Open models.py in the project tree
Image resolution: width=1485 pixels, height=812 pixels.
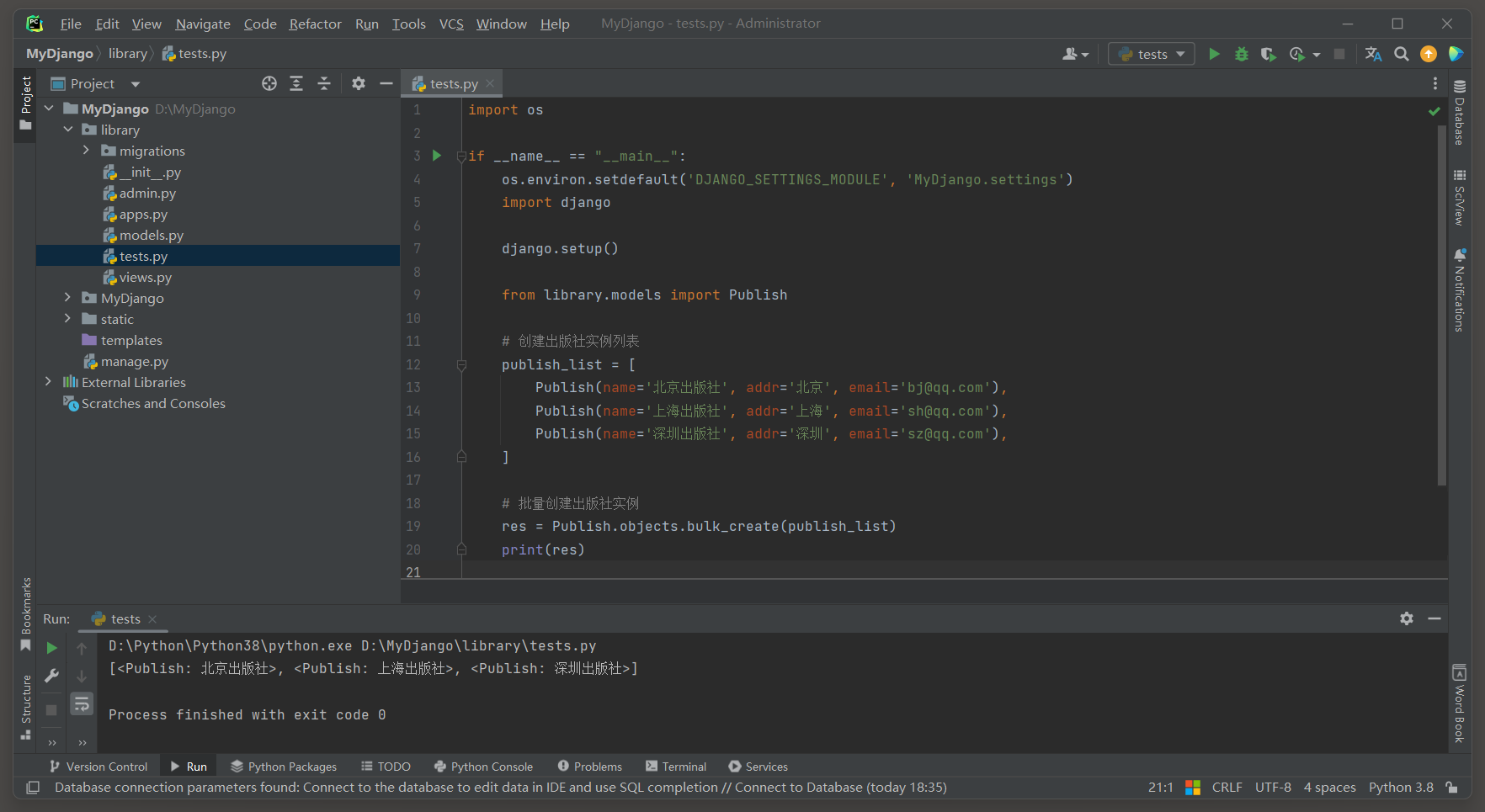pyautogui.click(x=151, y=235)
